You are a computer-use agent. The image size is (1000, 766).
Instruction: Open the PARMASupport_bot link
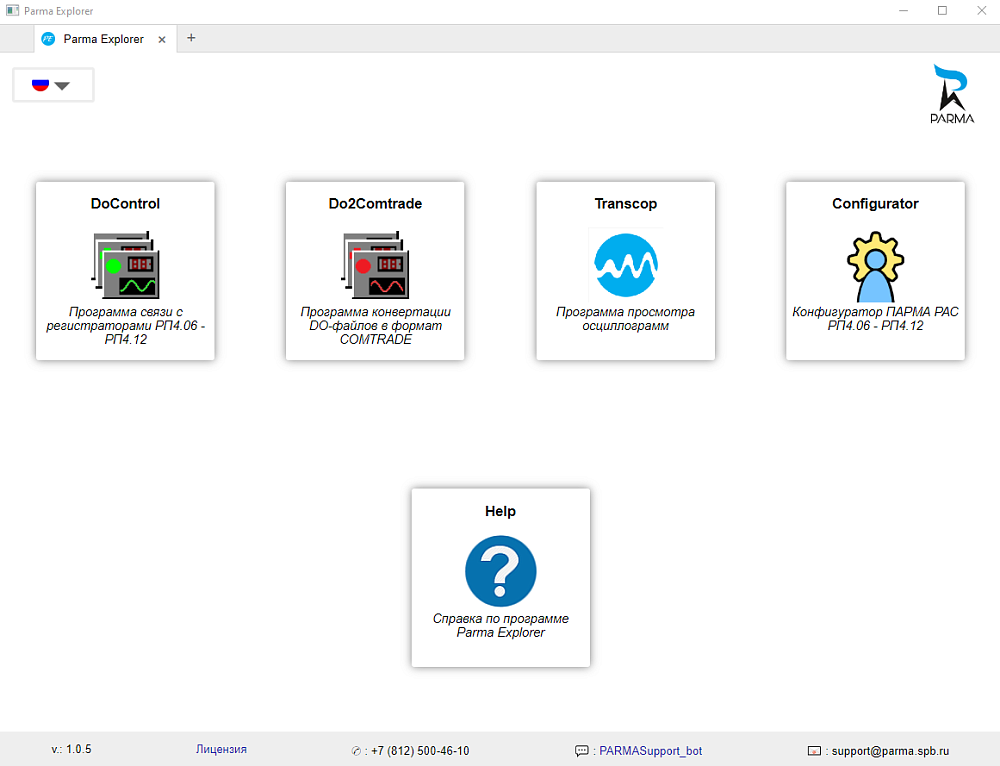[651, 751]
